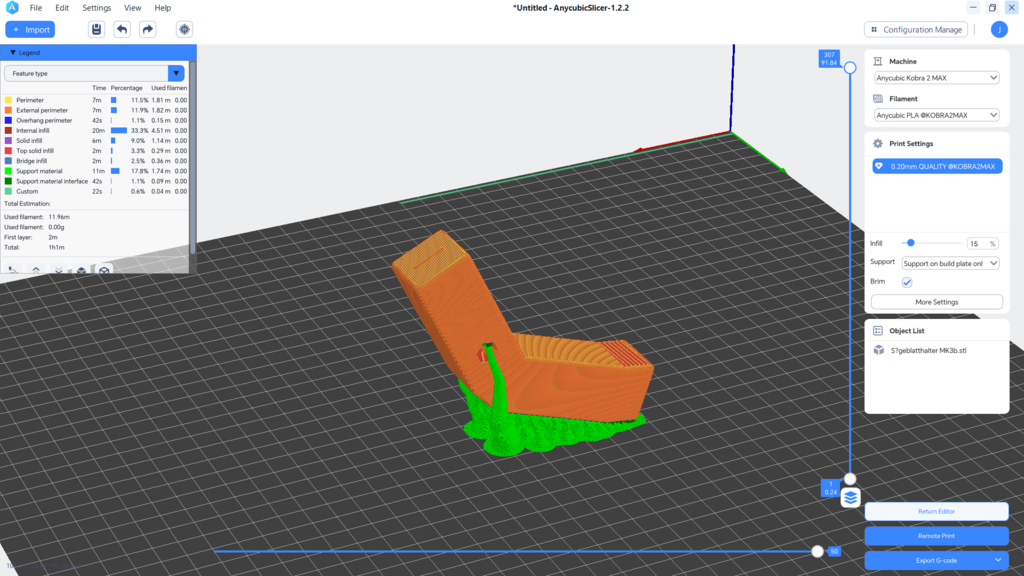Expand the Support type dropdown
The width and height of the screenshot is (1024, 576).
pyautogui.click(x=950, y=263)
